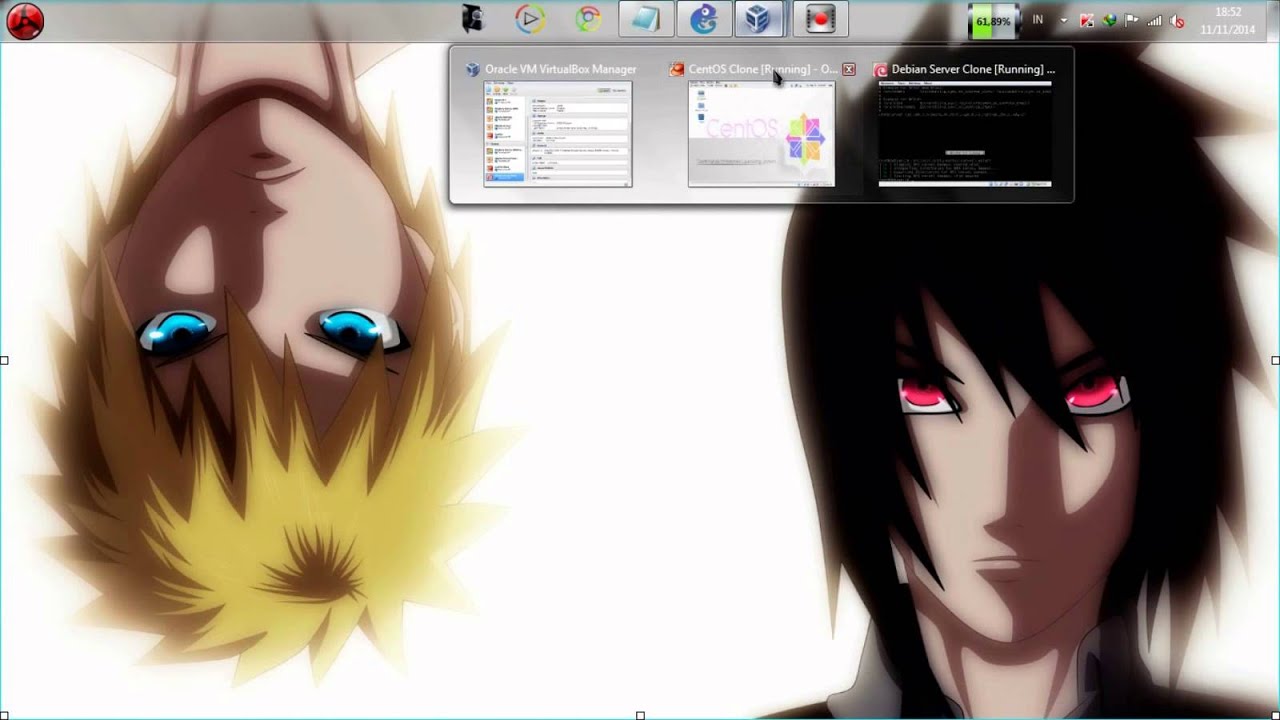Click the Debian swirl preview icon

tap(880, 70)
